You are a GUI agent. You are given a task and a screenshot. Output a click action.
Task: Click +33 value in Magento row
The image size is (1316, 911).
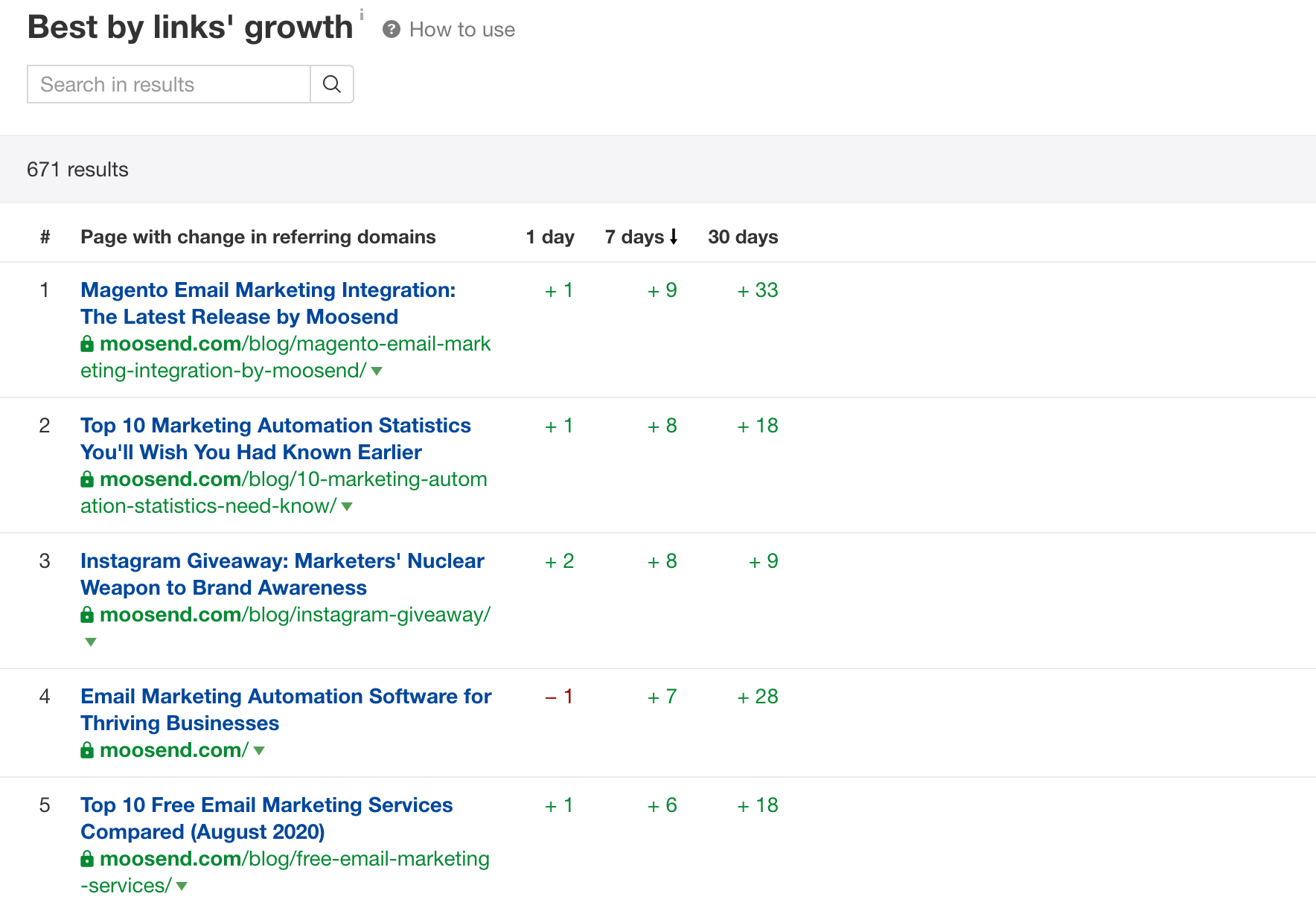tap(758, 290)
